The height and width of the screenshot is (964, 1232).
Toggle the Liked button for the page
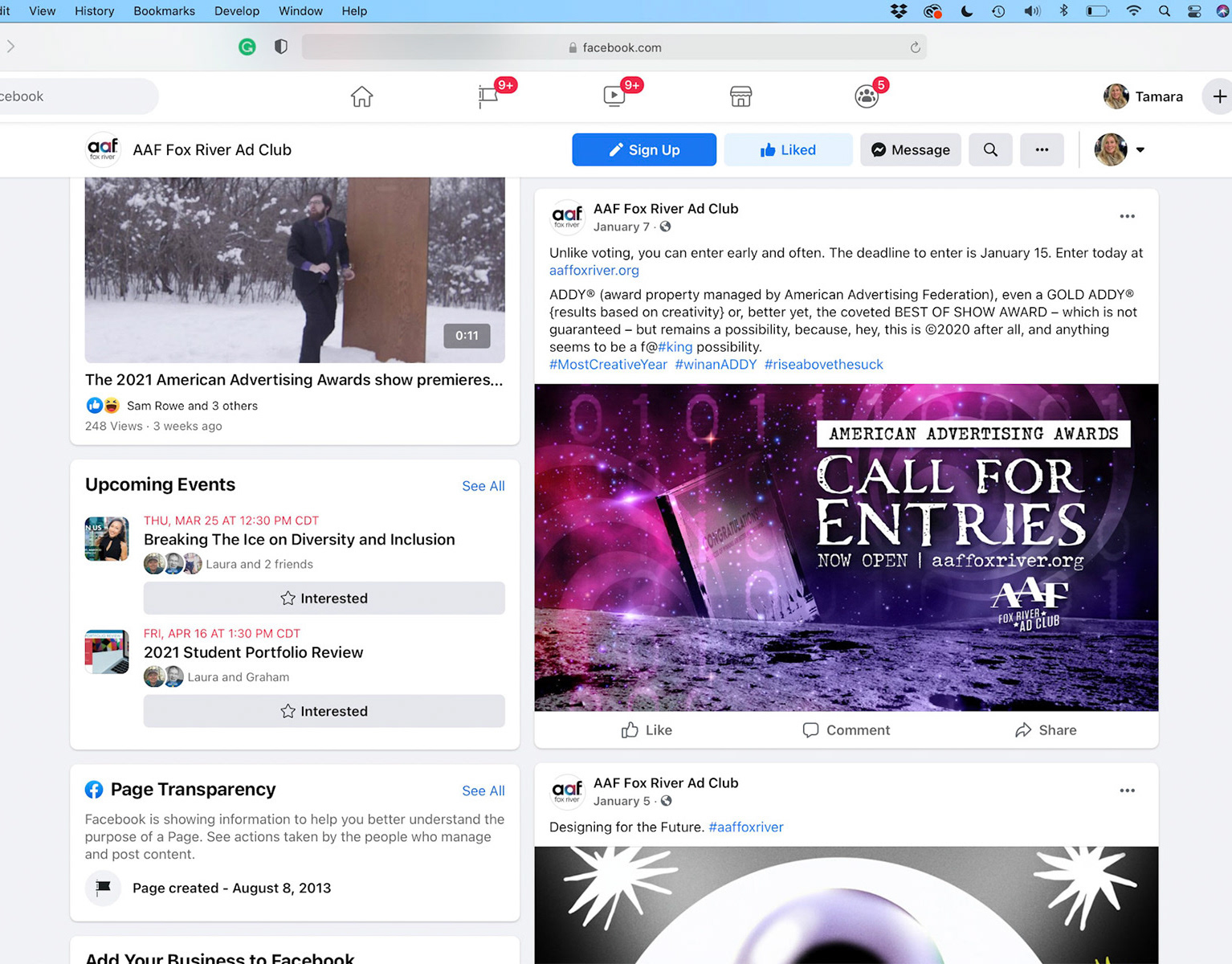(x=788, y=149)
